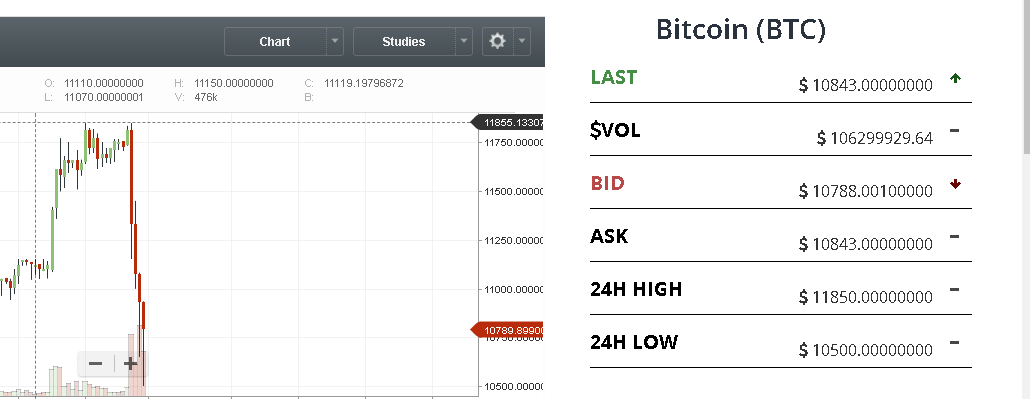The width and height of the screenshot is (1030, 399).
Task: Click the red down arrow next to BID
Action: point(955,184)
